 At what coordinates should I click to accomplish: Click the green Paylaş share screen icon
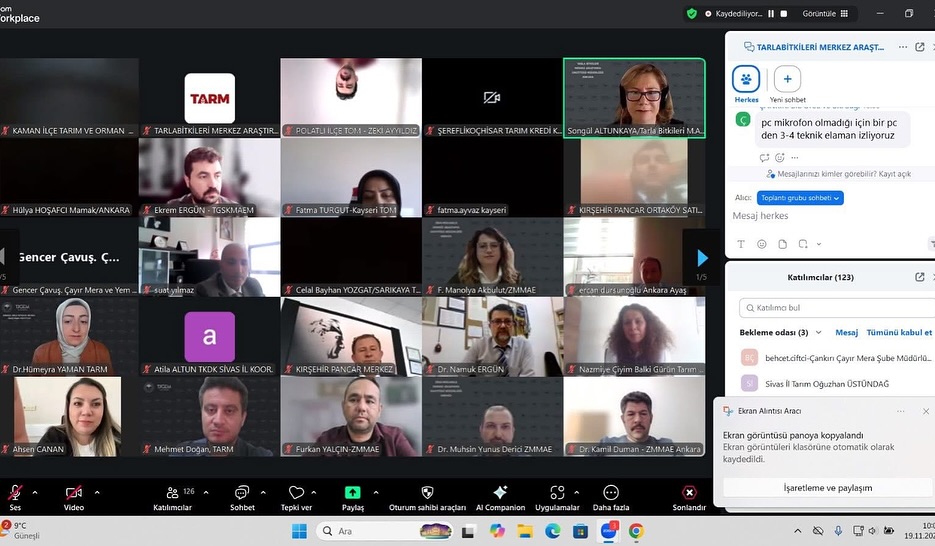pos(352,493)
